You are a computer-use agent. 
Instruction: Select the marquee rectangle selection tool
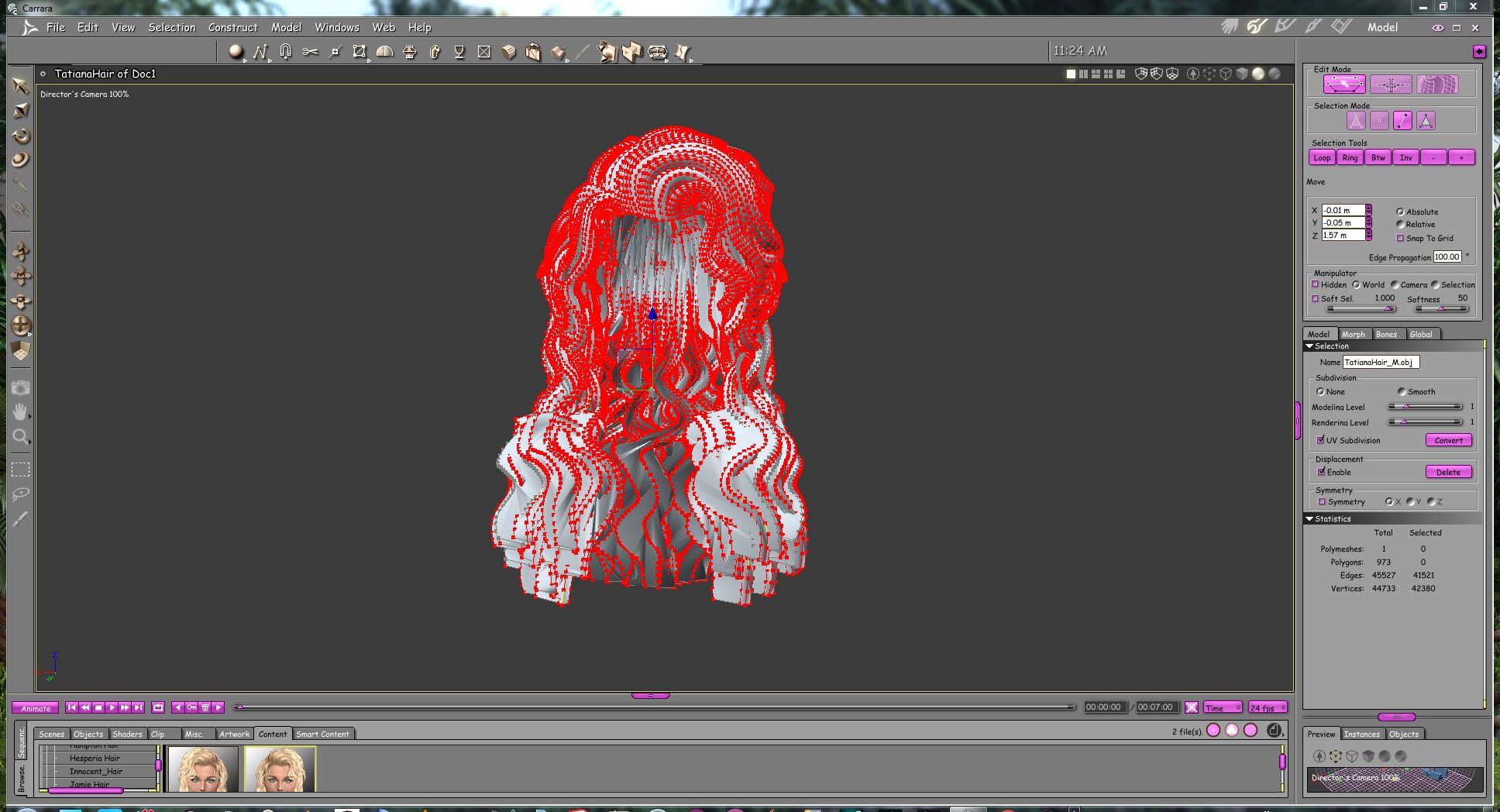(21, 470)
